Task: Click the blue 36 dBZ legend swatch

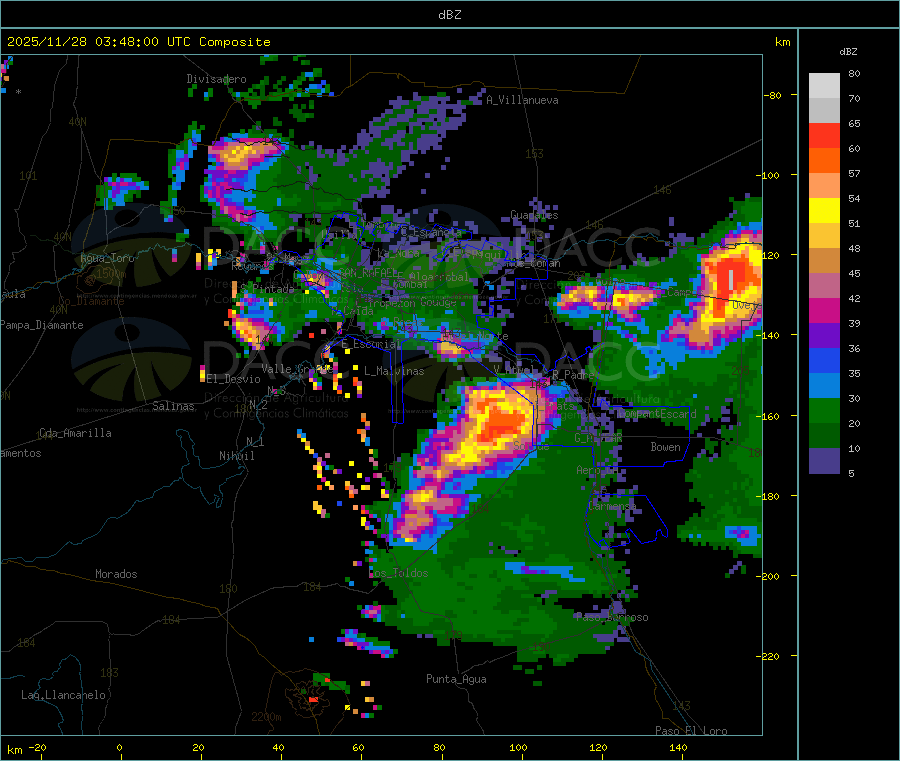Action: tap(824, 360)
